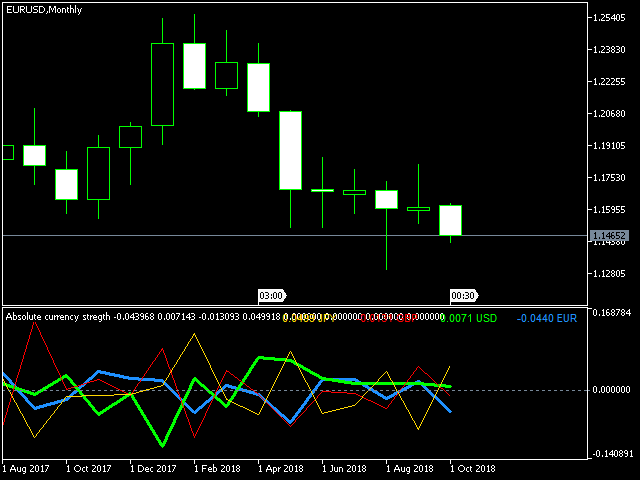Click the green 0.0071 USD strength label
This screenshot has height=480, width=640.
click(468, 318)
